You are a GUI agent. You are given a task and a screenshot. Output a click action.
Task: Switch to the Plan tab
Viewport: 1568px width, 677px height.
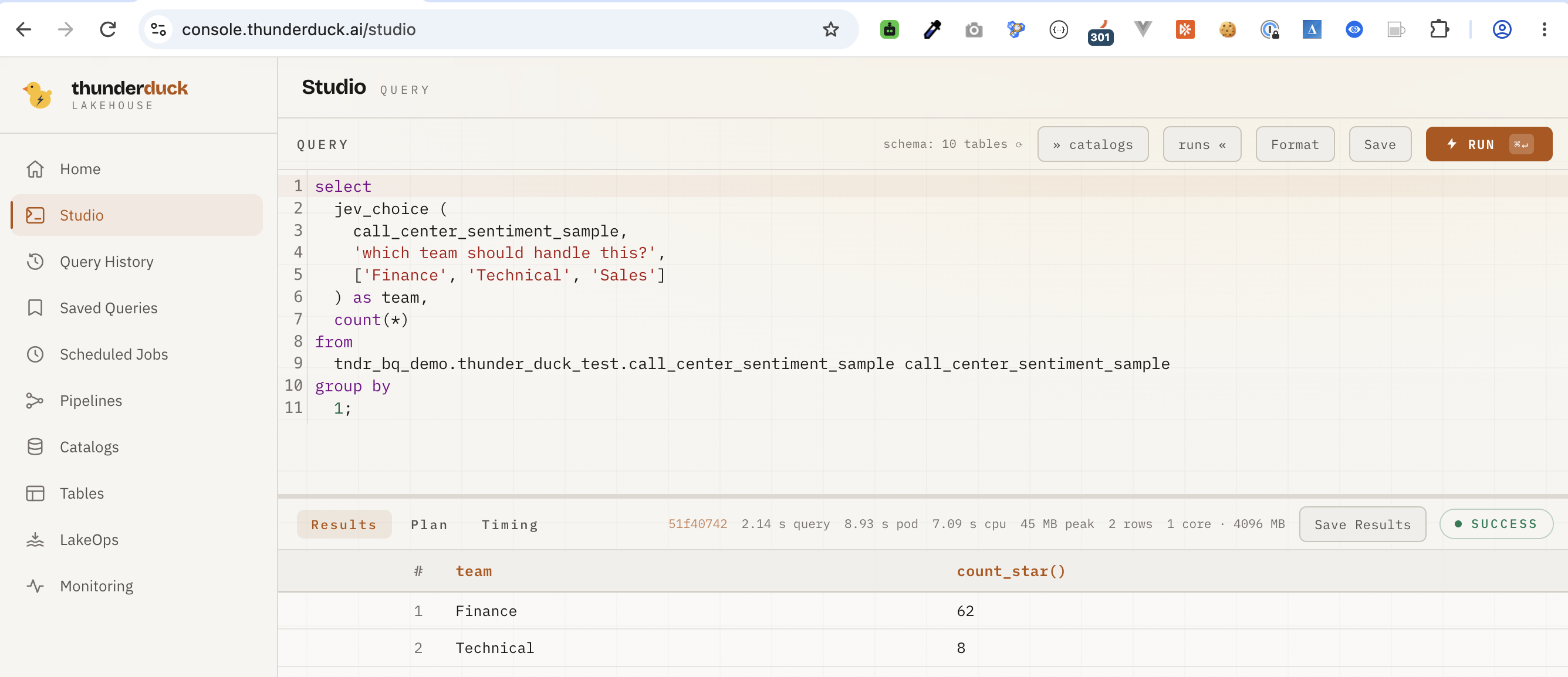click(429, 524)
